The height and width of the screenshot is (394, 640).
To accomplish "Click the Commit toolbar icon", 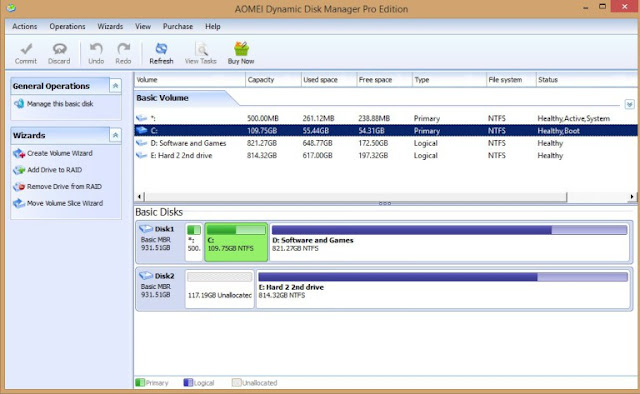I will [26, 49].
